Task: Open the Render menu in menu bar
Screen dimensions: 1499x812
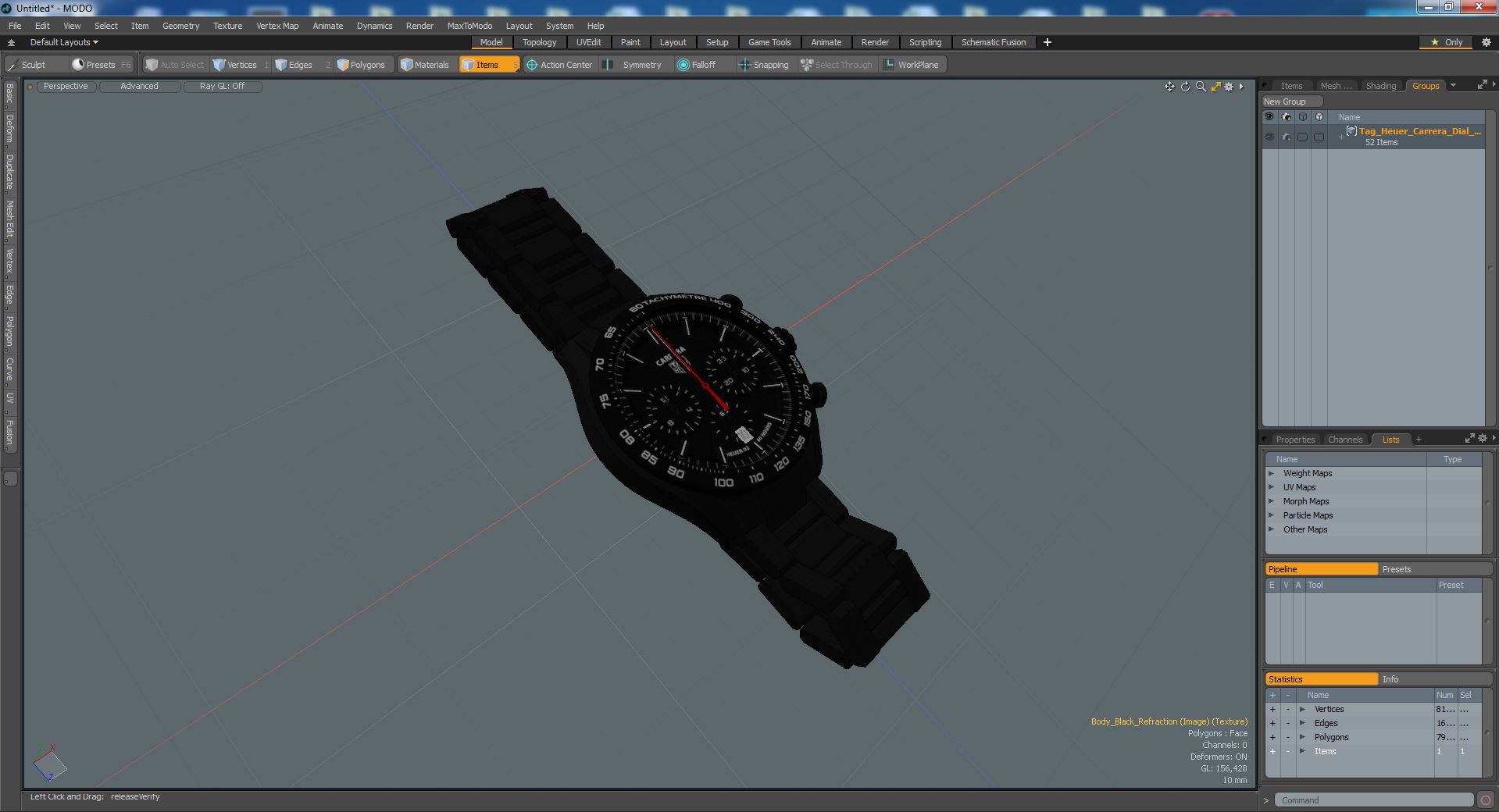Action: tap(419, 26)
